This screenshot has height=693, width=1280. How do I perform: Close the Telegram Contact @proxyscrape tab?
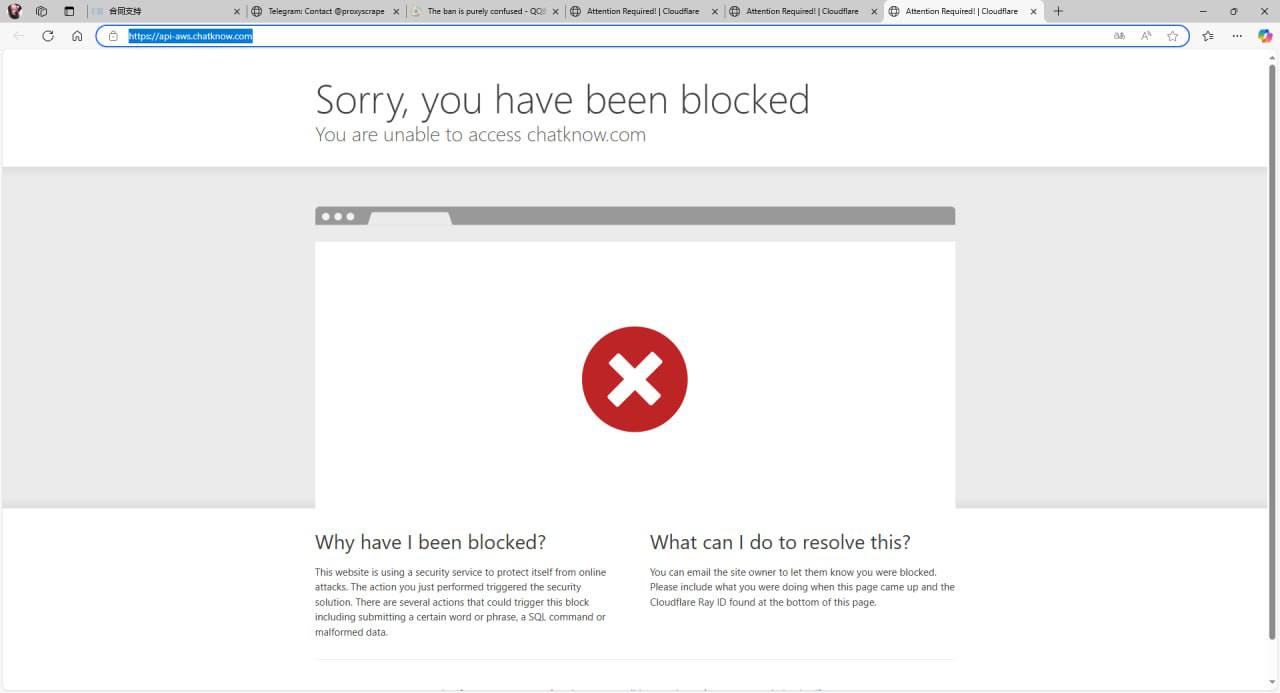click(396, 11)
